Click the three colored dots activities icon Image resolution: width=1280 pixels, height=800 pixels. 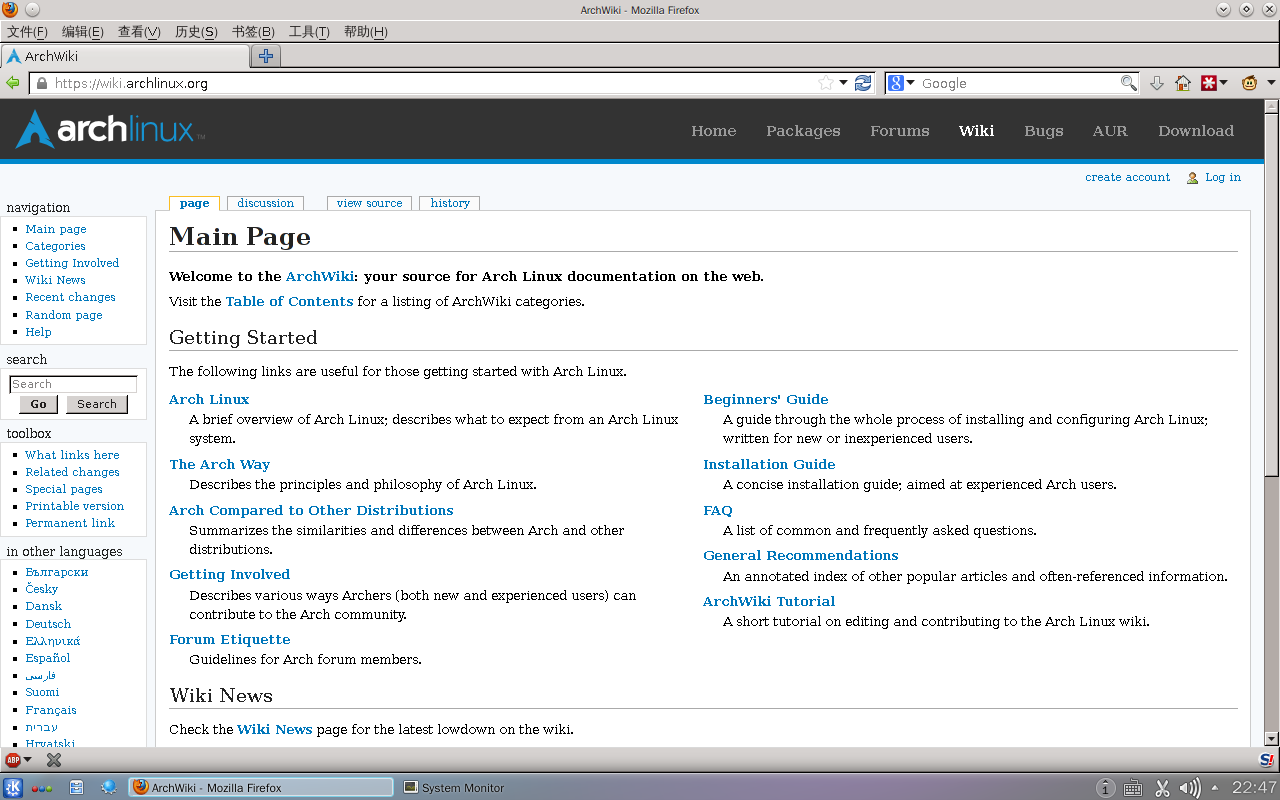pyautogui.click(x=42, y=788)
